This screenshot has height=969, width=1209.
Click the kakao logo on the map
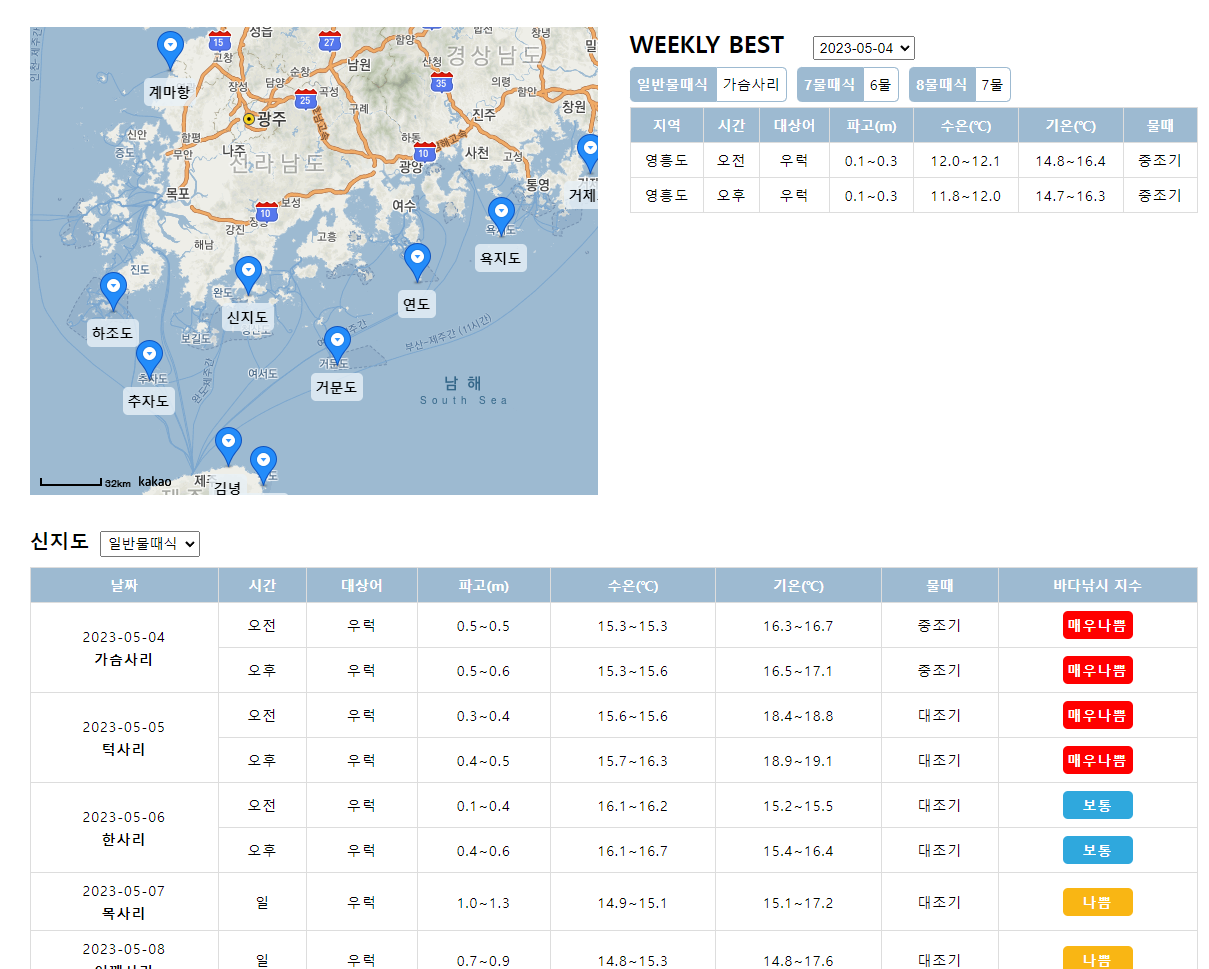154,482
